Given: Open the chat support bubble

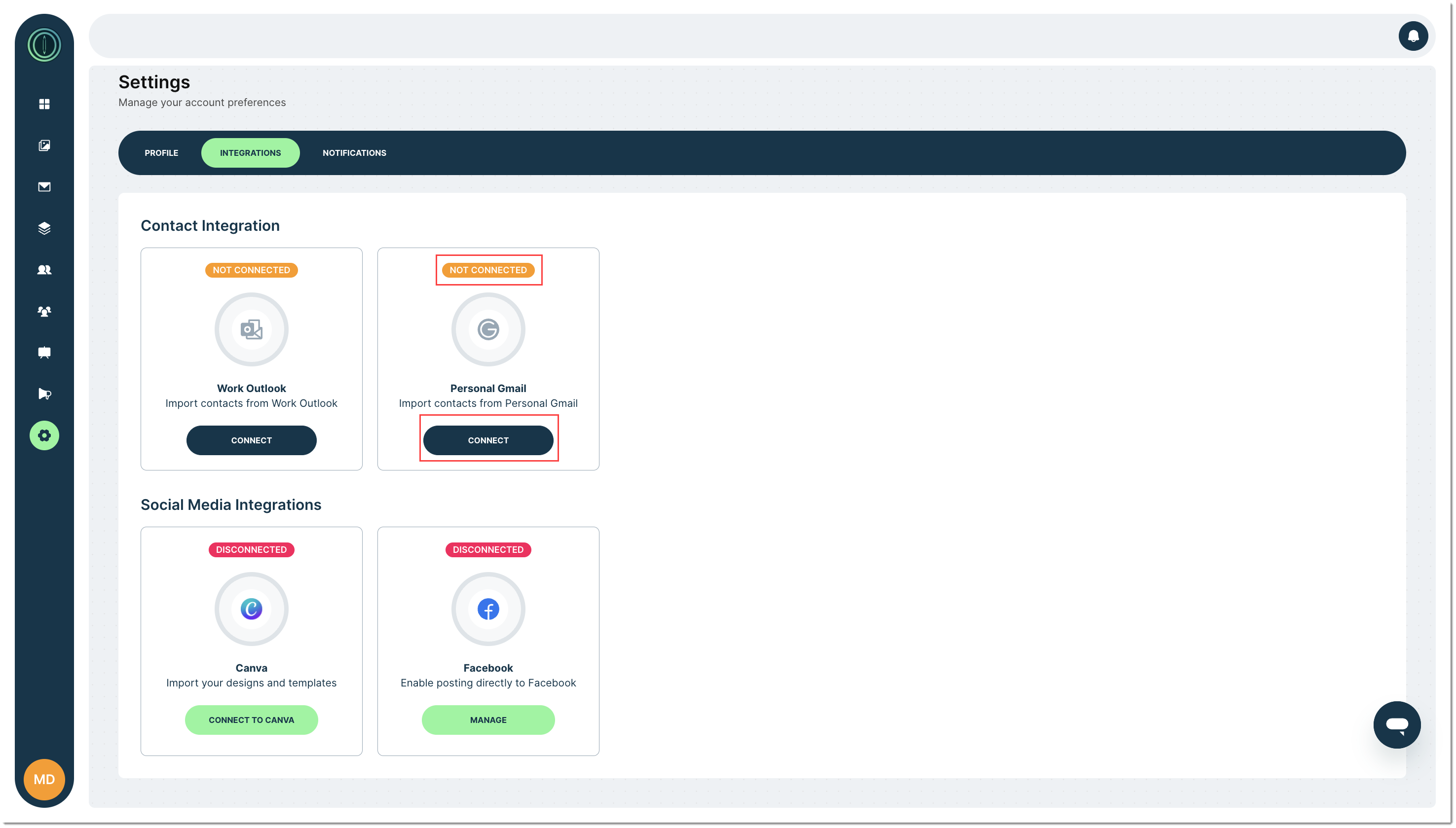Looking at the screenshot, I should coord(1396,724).
